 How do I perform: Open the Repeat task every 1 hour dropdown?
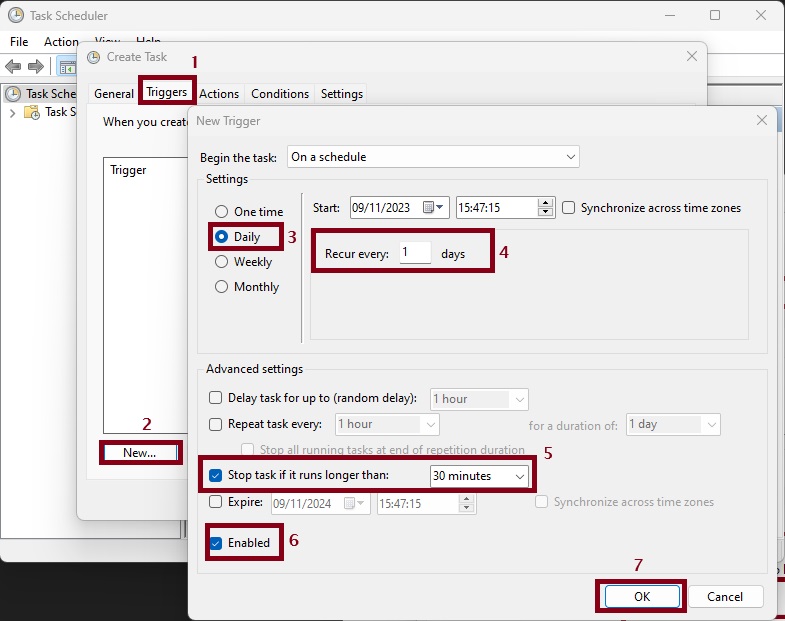coord(387,424)
